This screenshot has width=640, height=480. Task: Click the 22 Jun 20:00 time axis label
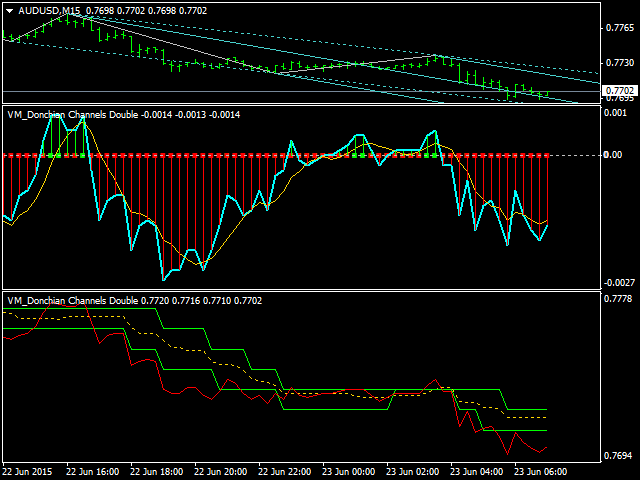(221, 472)
